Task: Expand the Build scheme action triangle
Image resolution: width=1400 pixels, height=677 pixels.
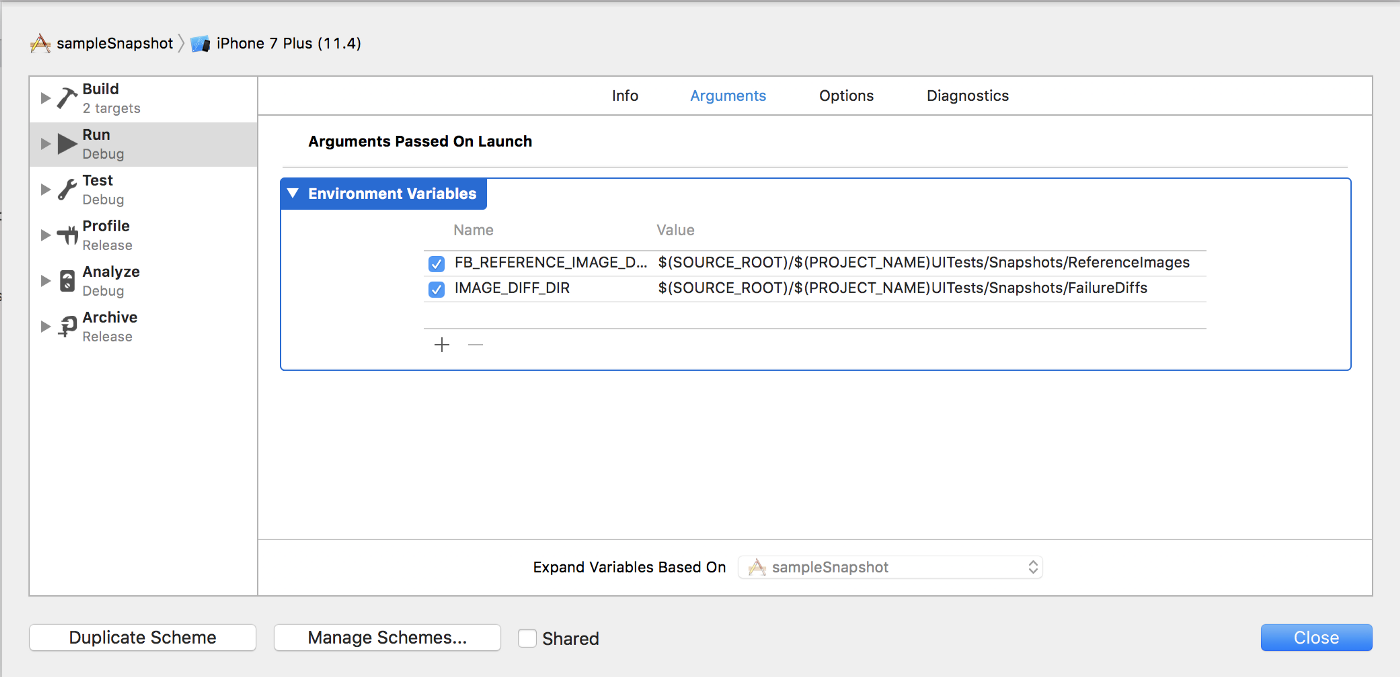Action: tap(45, 98)
